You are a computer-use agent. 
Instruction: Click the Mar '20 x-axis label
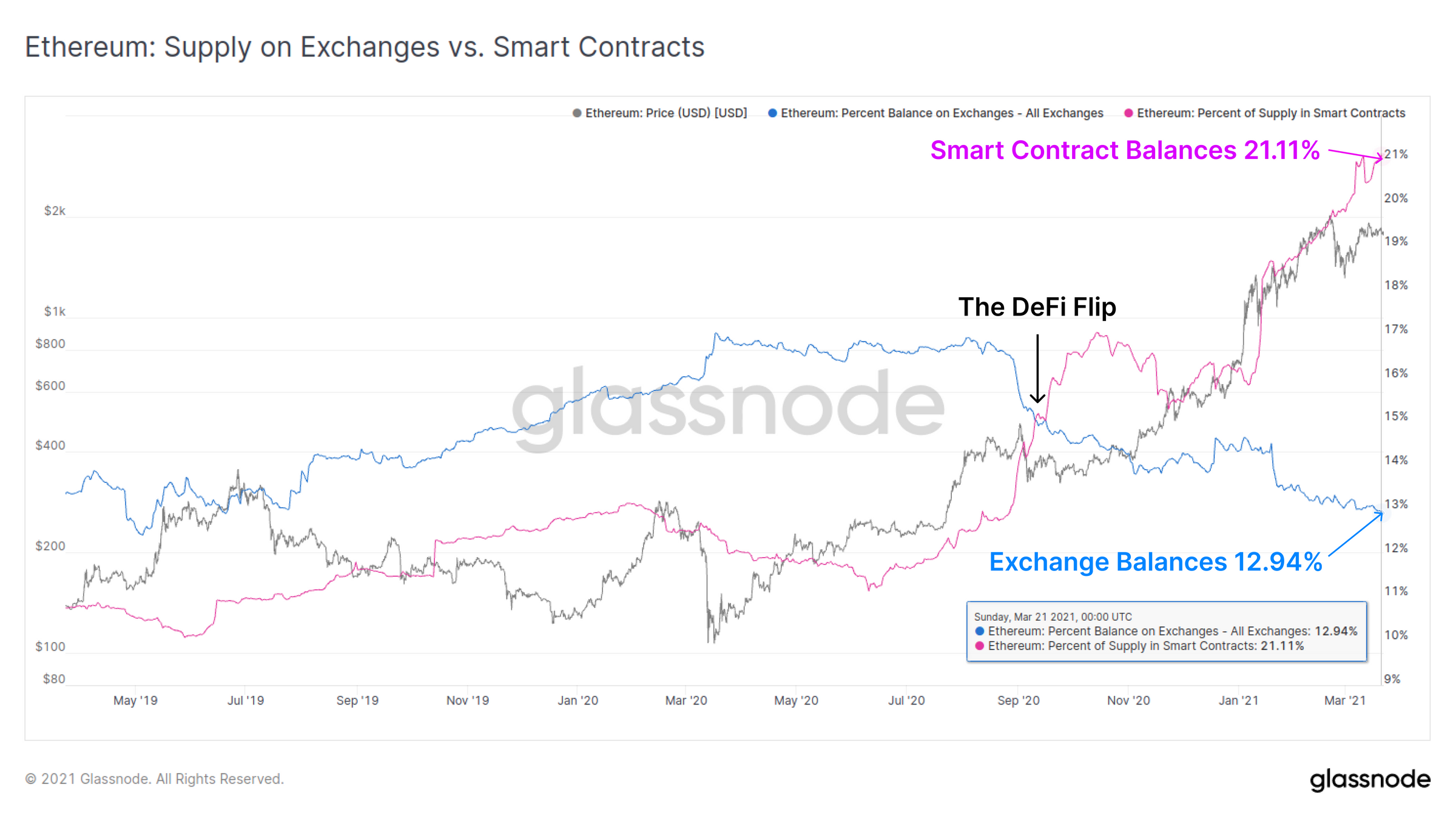(x=686, y=701)
